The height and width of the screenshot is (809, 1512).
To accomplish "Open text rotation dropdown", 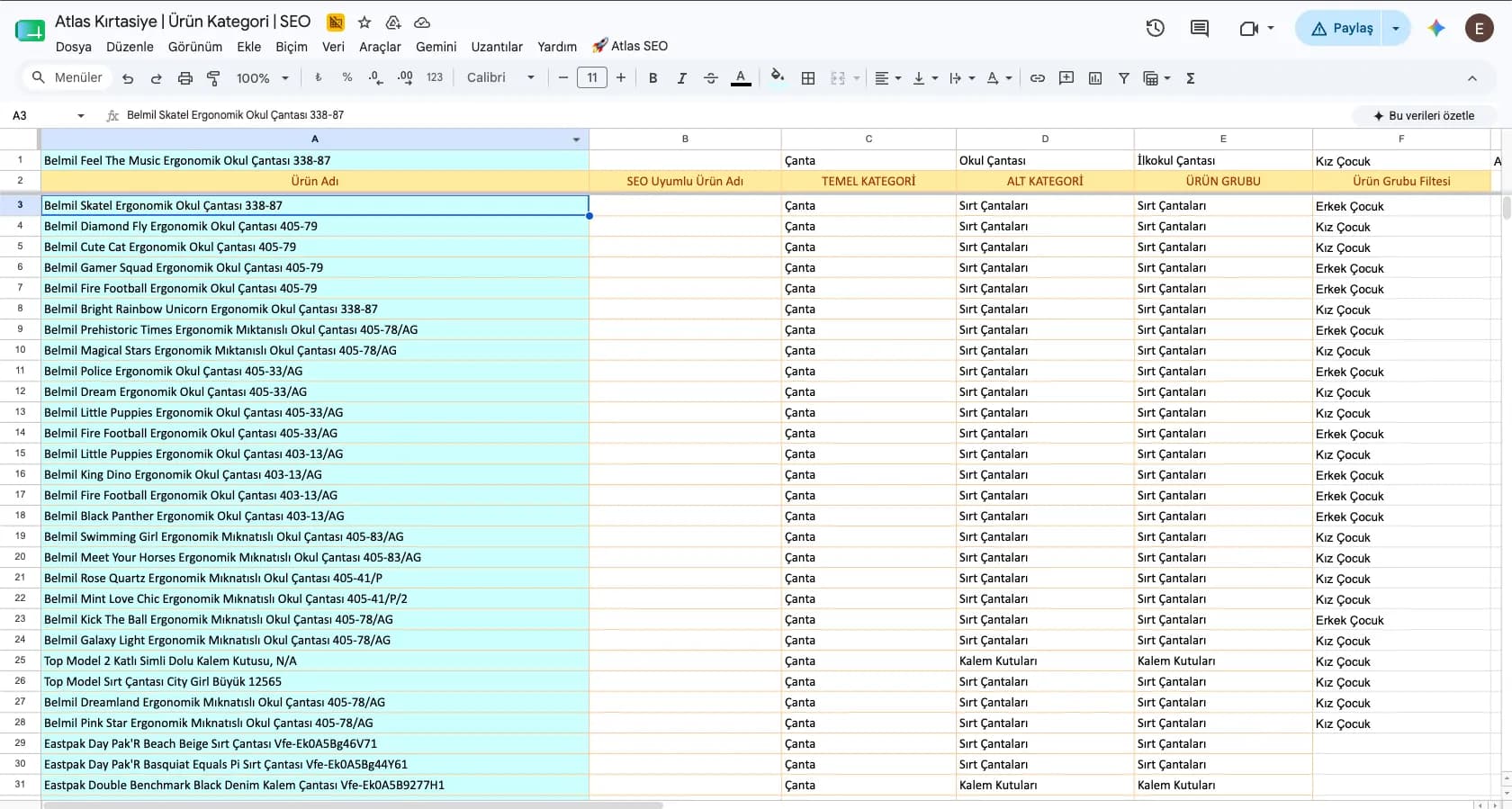I will click(x=999, y=78).
